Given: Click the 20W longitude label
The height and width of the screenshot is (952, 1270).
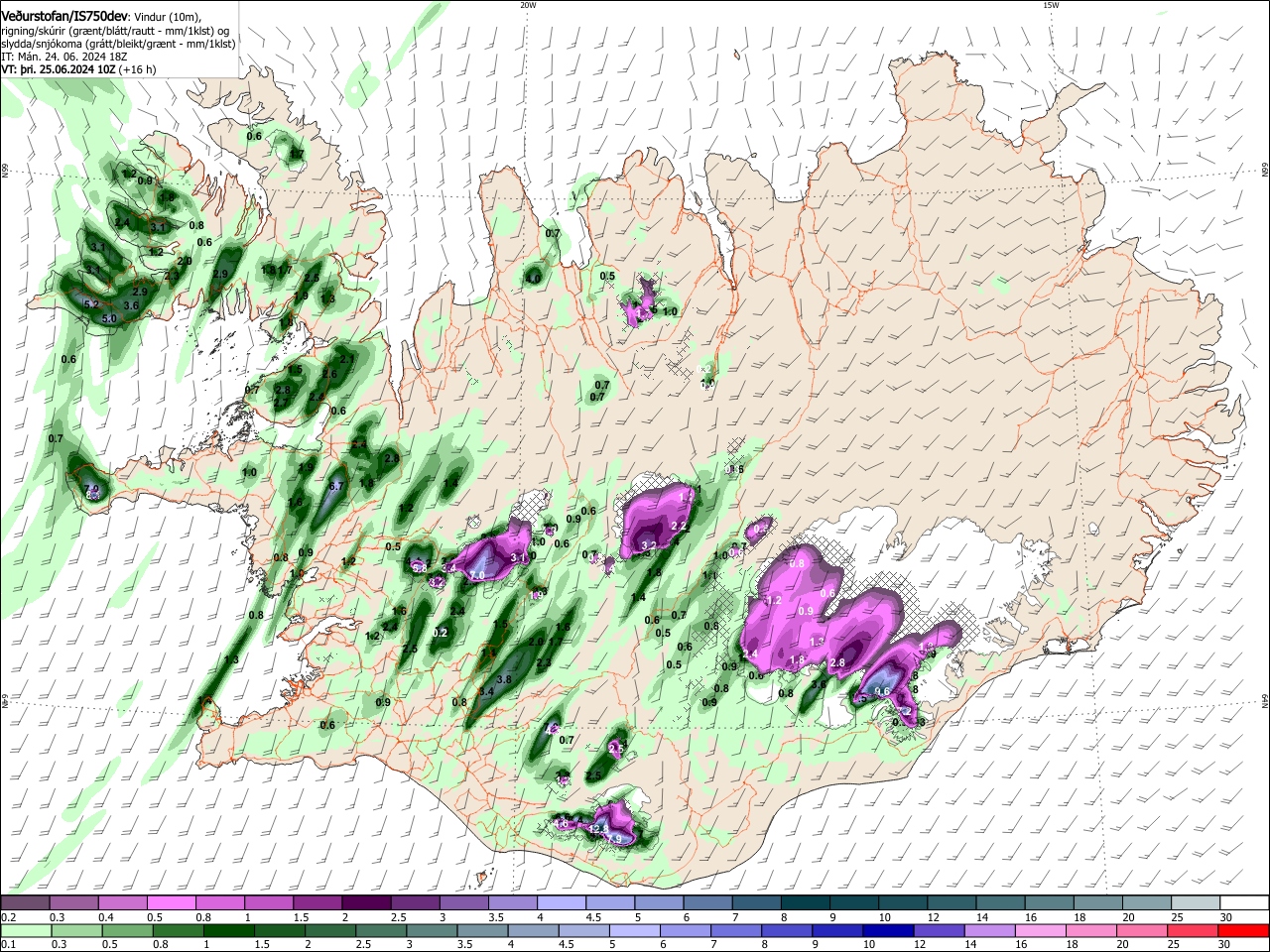Looking at the screenshot, I should pos(528,5).
